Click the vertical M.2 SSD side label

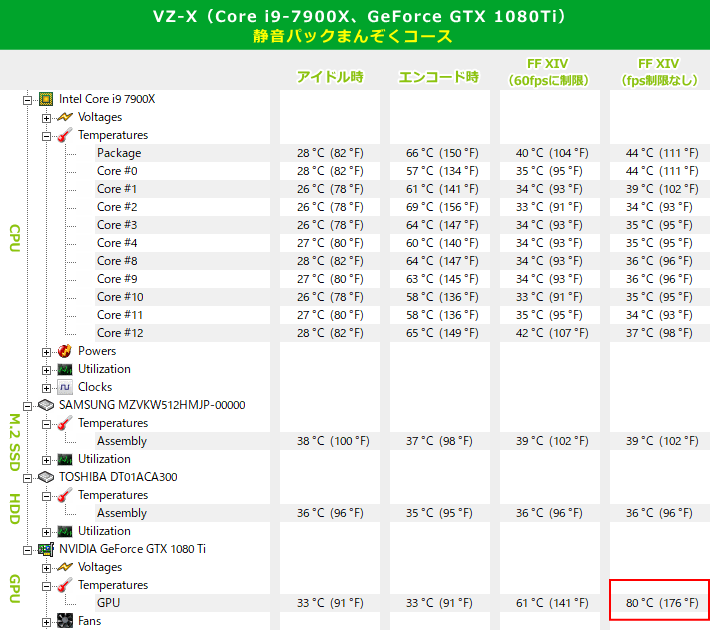tap(15, 442)
